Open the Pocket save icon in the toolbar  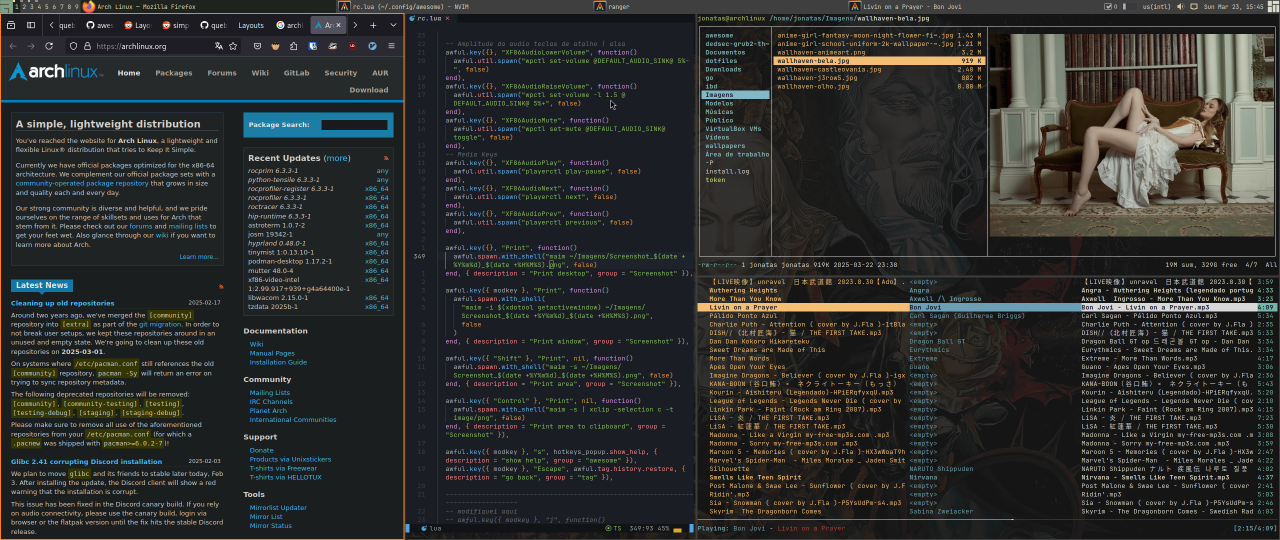coord(257,46)
